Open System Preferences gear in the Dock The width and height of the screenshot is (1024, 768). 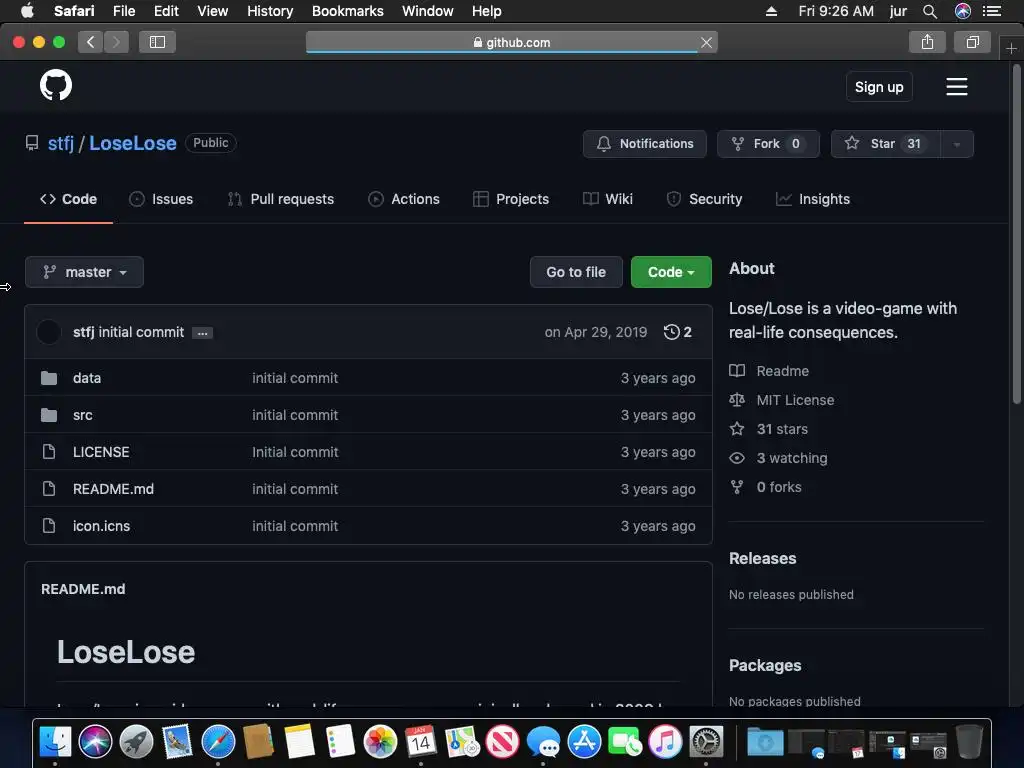pyautogui.click(x=706, y=742)
